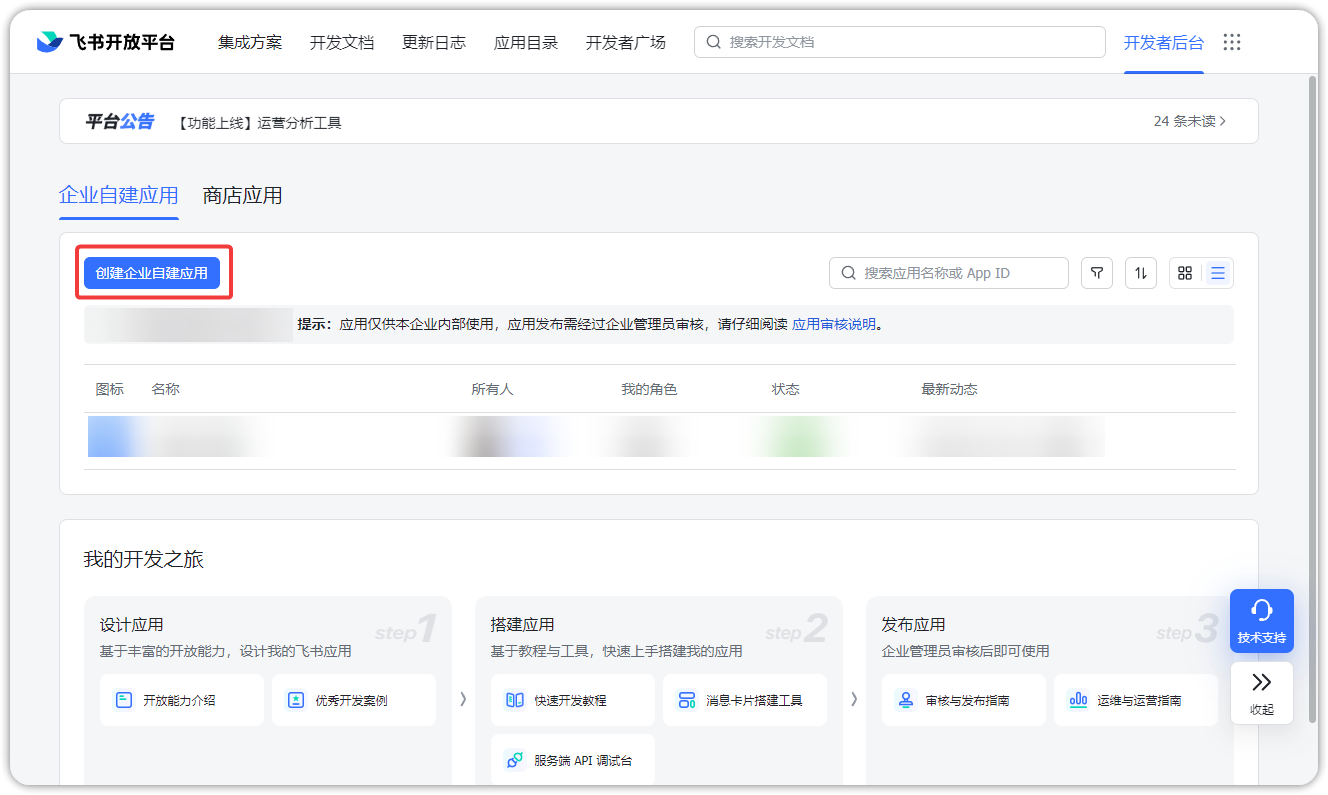The image size is (1328, 795).
Task: Switch to list view
Action: point(1218,273)
